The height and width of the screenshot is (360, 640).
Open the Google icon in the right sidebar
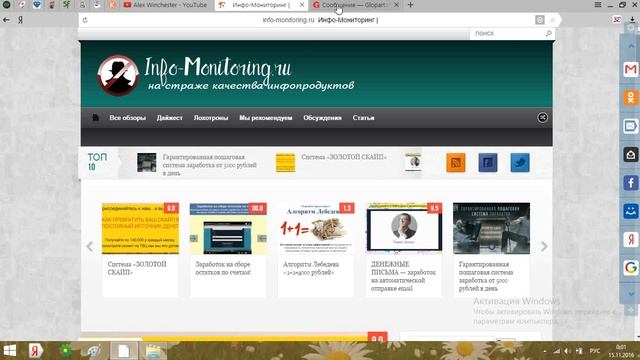[630, 267]
